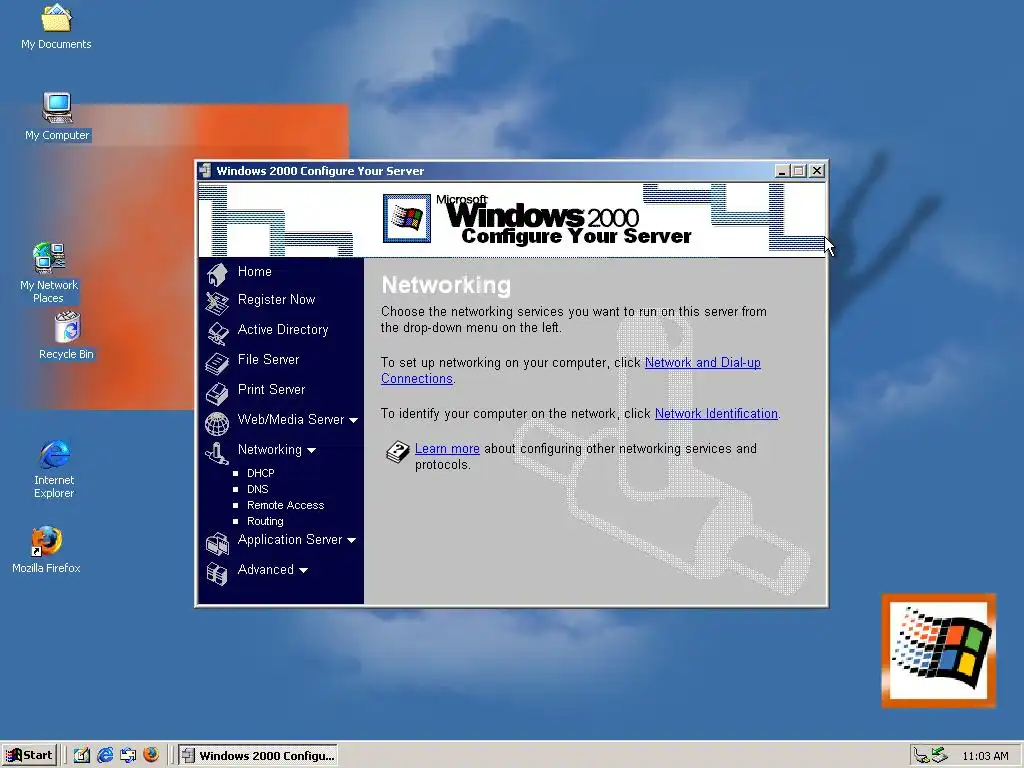Open the Home page in sidebar

click(255, 272)
